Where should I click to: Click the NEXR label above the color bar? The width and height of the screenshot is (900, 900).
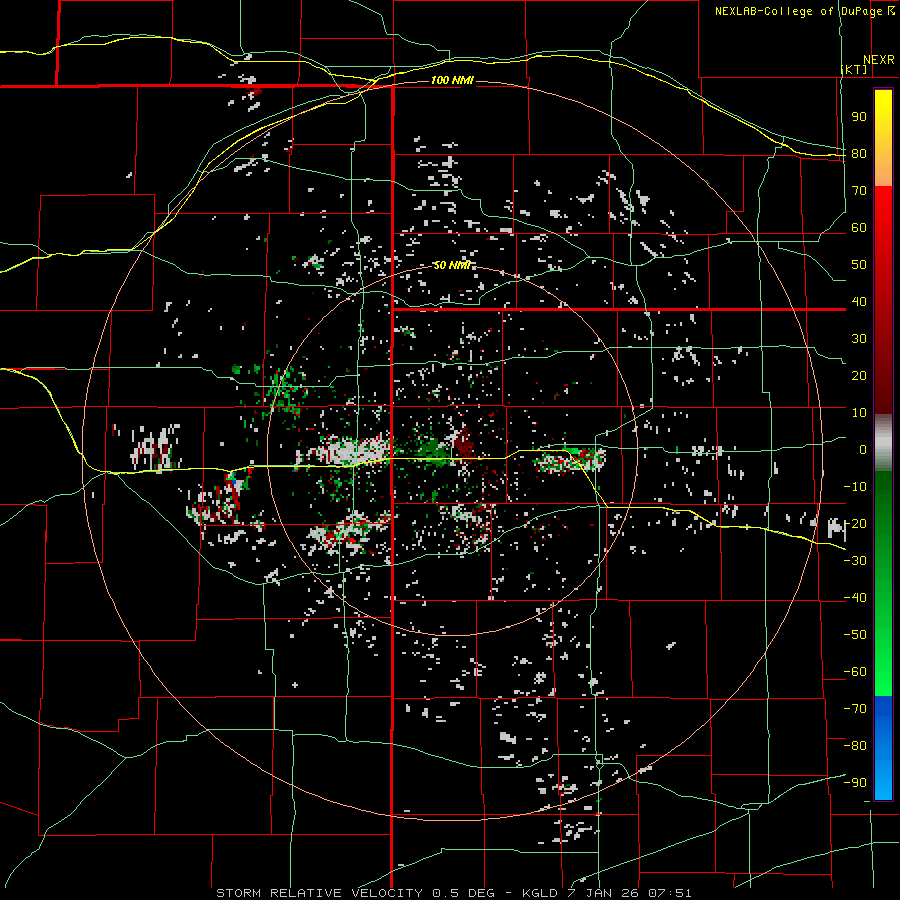point(879,60)
